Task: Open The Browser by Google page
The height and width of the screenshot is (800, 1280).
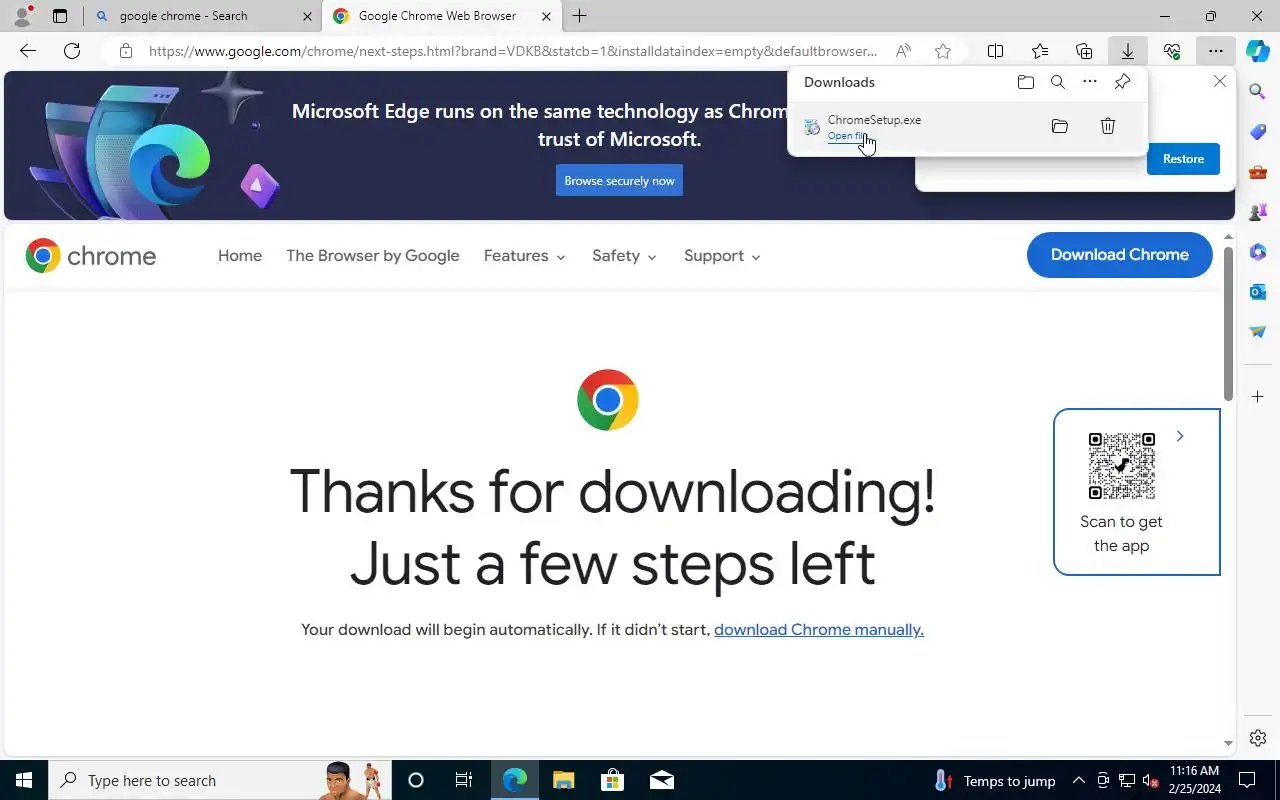Action: 373,256
